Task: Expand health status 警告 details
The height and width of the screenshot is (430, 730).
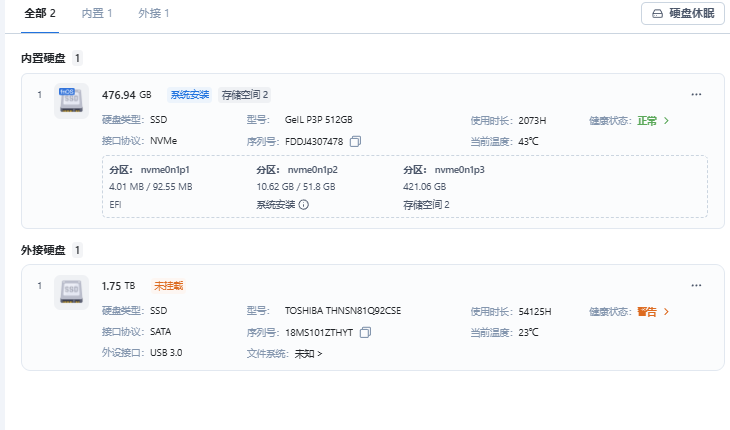Action: coord(667,312)
